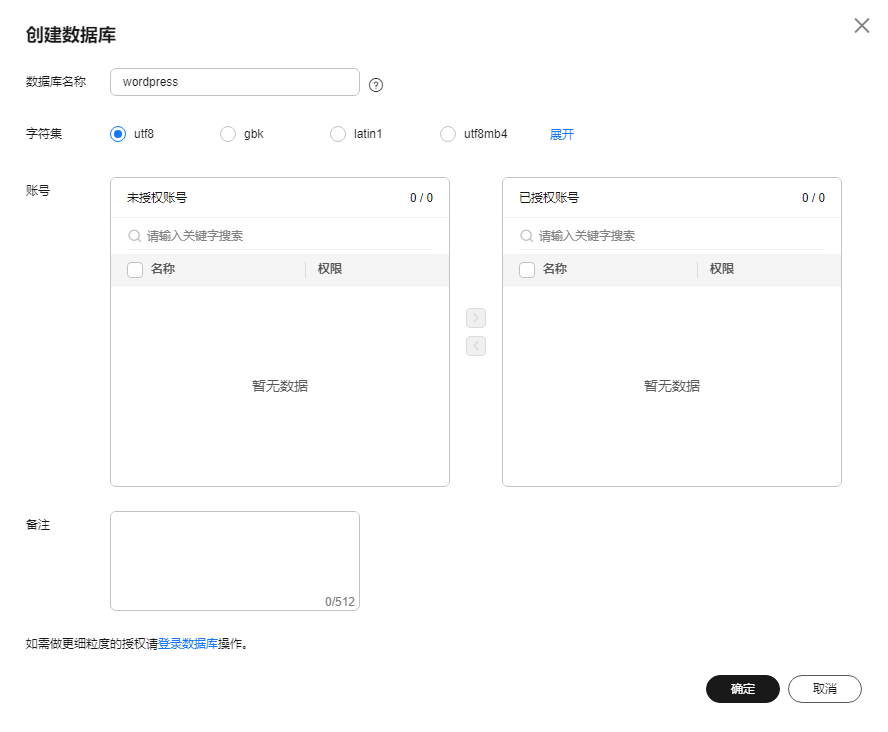The image size is (888, 732).
Task: Click search icon in authorized accounts panel
Action: click(527, 236)
